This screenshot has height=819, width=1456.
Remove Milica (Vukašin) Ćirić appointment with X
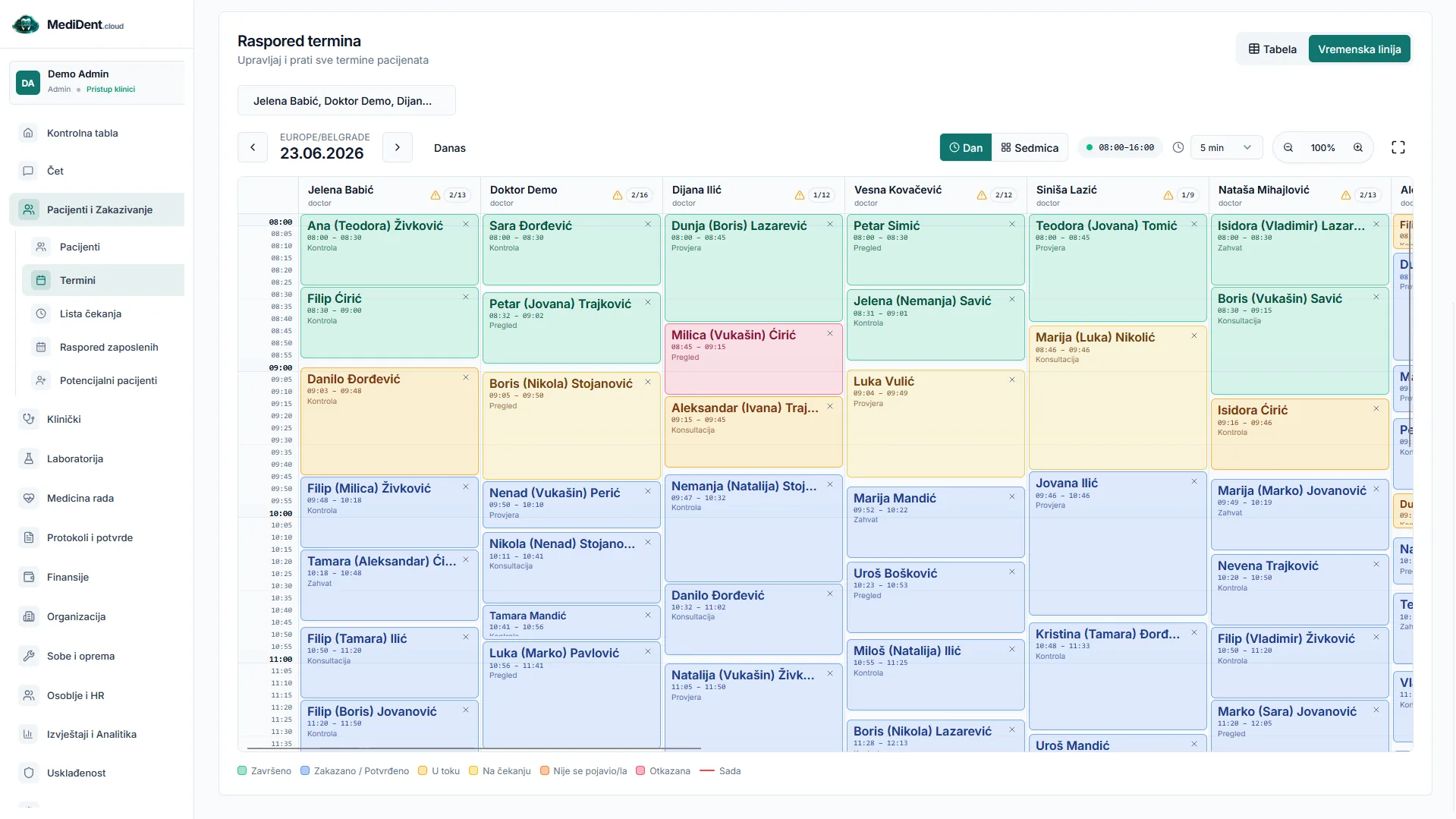[x=830, y=333]
